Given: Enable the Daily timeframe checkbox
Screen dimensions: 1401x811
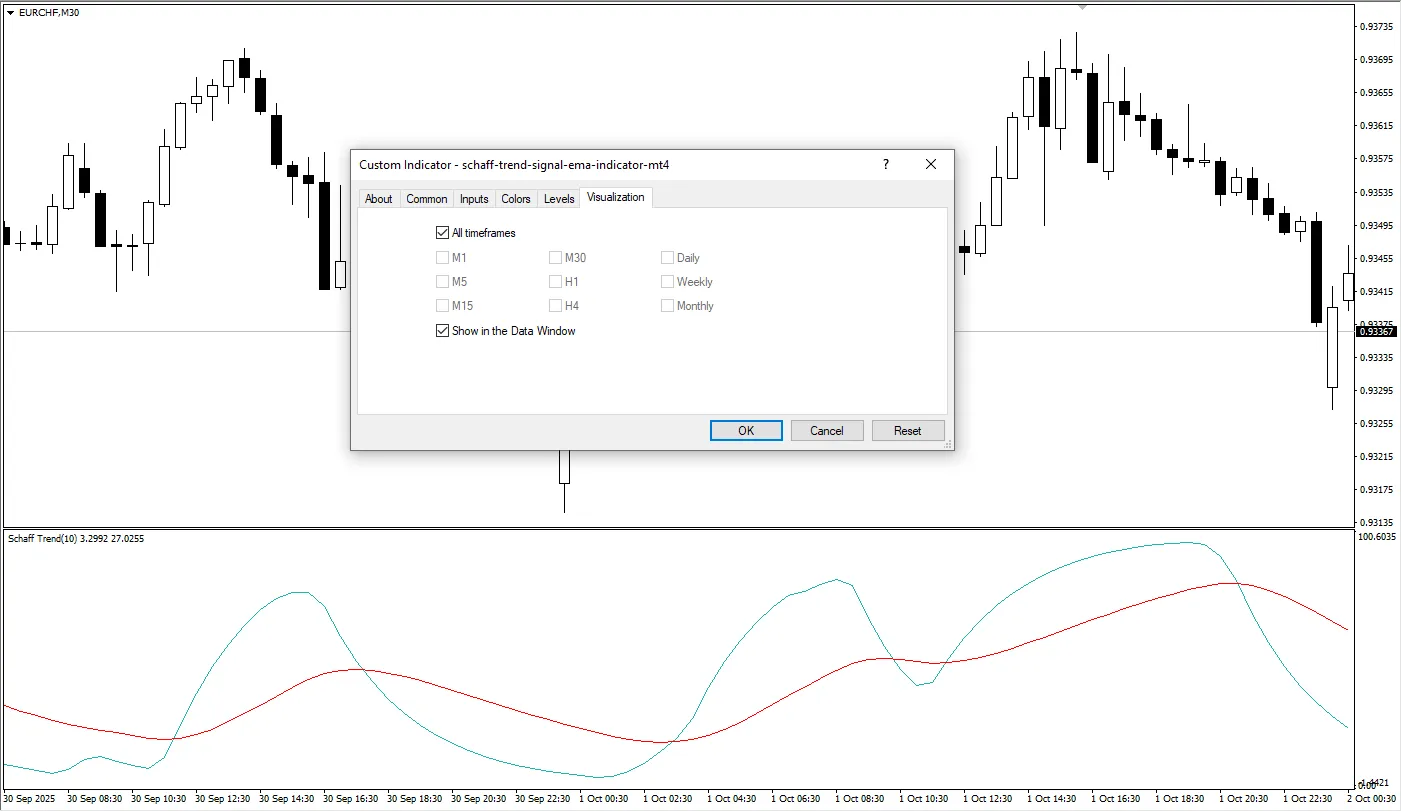Looking at the screenshot, I should (x=667, y=257).
